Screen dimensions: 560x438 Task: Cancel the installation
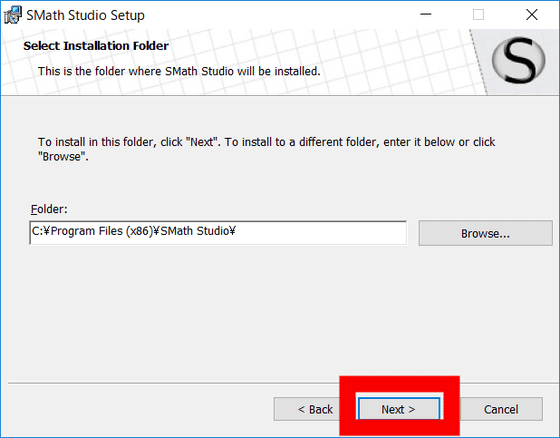(501, 409)
